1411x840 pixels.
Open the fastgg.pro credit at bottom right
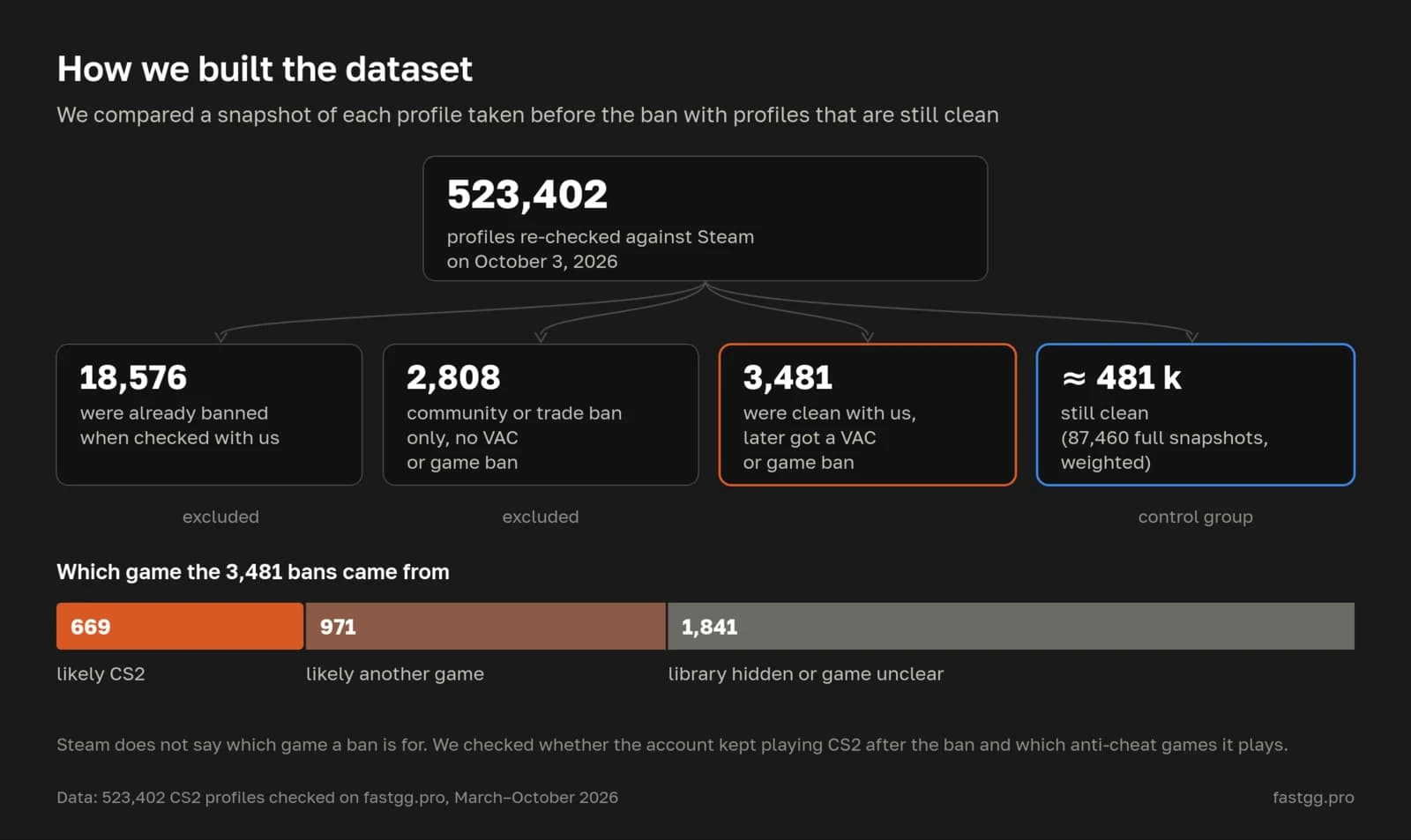click(x=1313, y=798)
